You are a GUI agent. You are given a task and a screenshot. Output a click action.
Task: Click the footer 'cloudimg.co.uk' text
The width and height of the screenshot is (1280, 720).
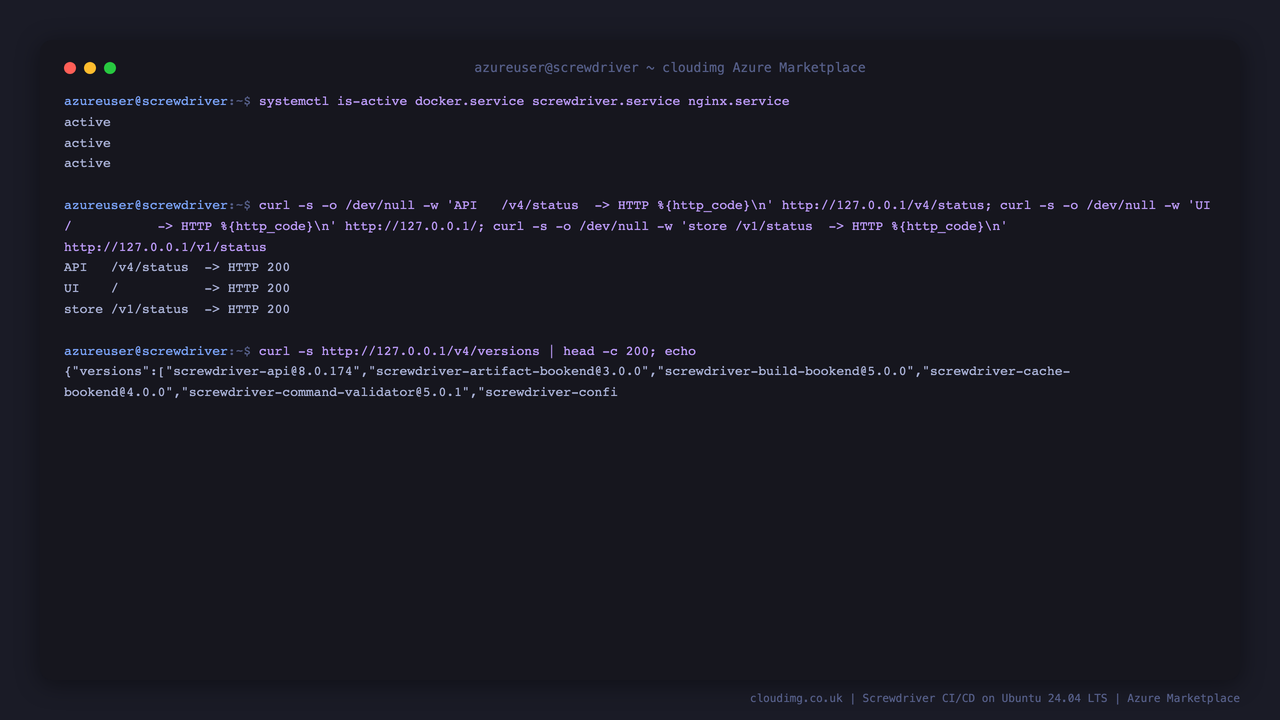tap(796, 698)
